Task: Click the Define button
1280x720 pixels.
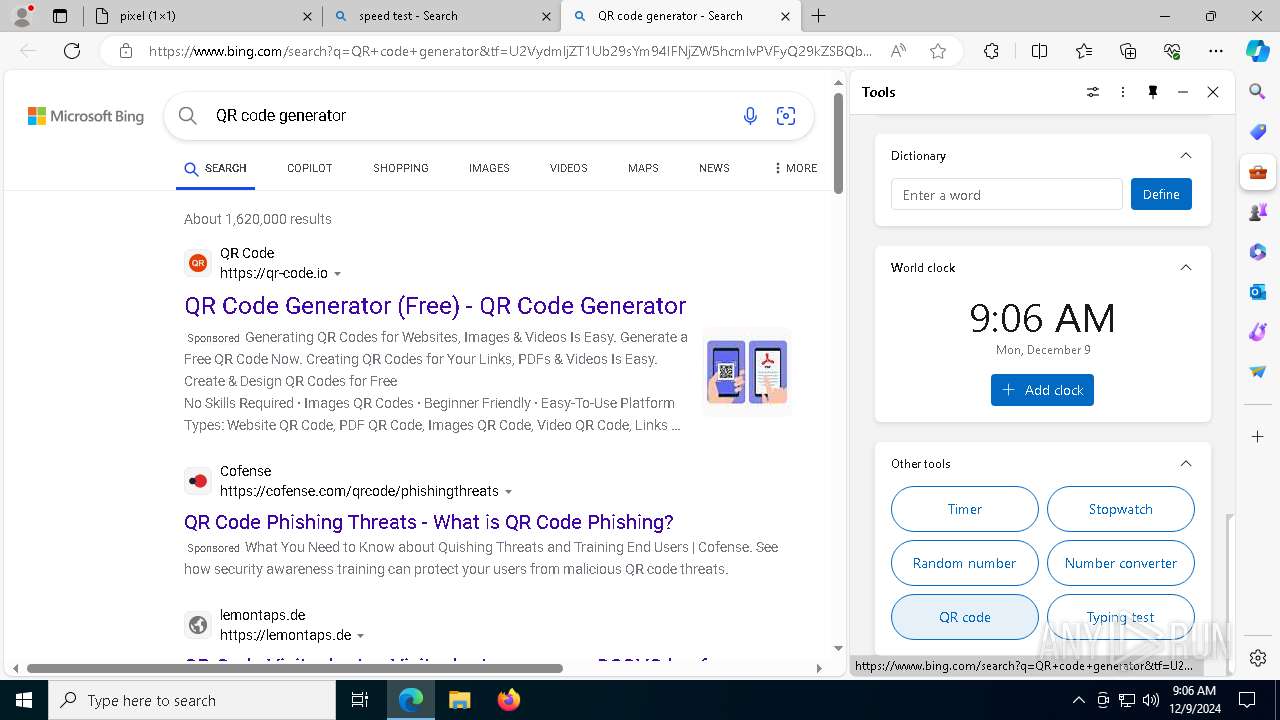Action: [x=1161, y=194]
